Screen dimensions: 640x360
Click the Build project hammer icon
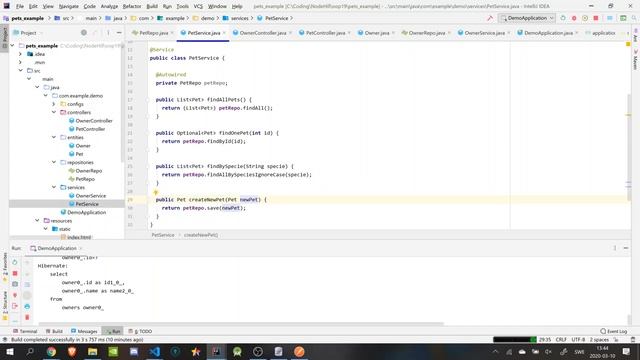tap(490, 18)
